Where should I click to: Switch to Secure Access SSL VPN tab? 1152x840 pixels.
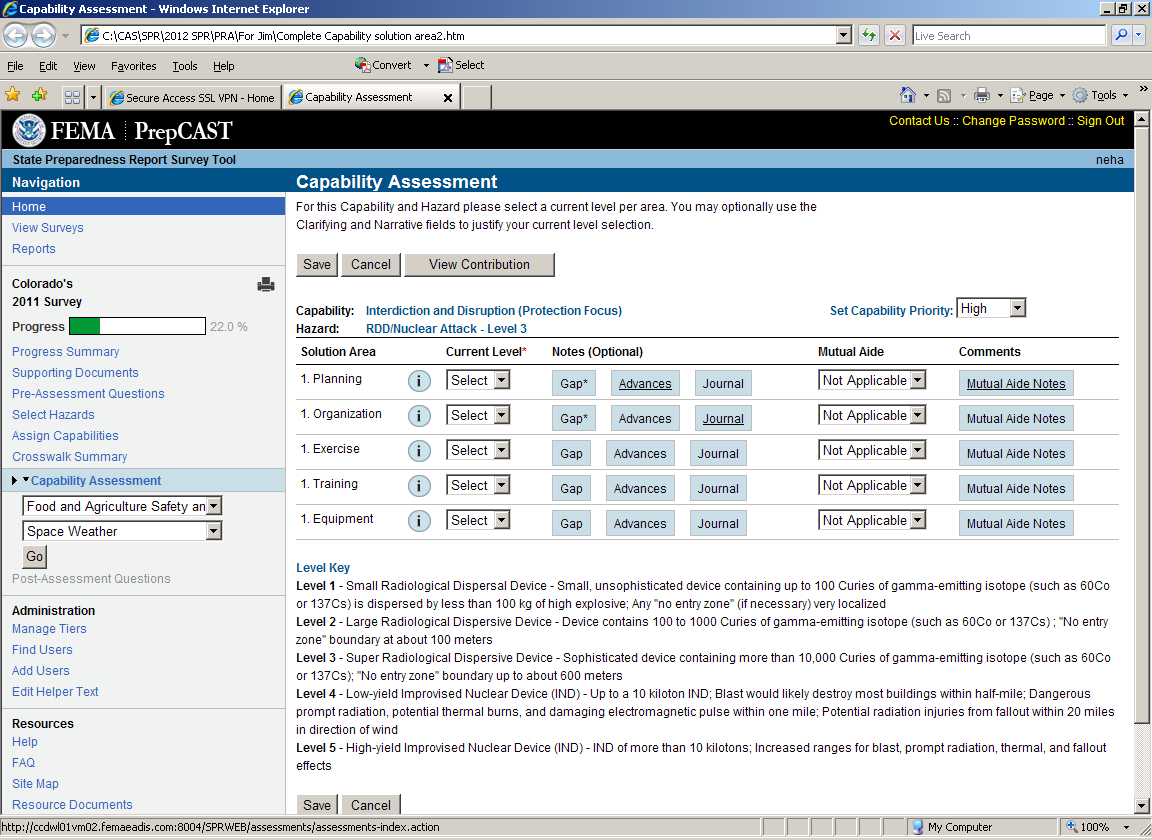click(192, 98)
